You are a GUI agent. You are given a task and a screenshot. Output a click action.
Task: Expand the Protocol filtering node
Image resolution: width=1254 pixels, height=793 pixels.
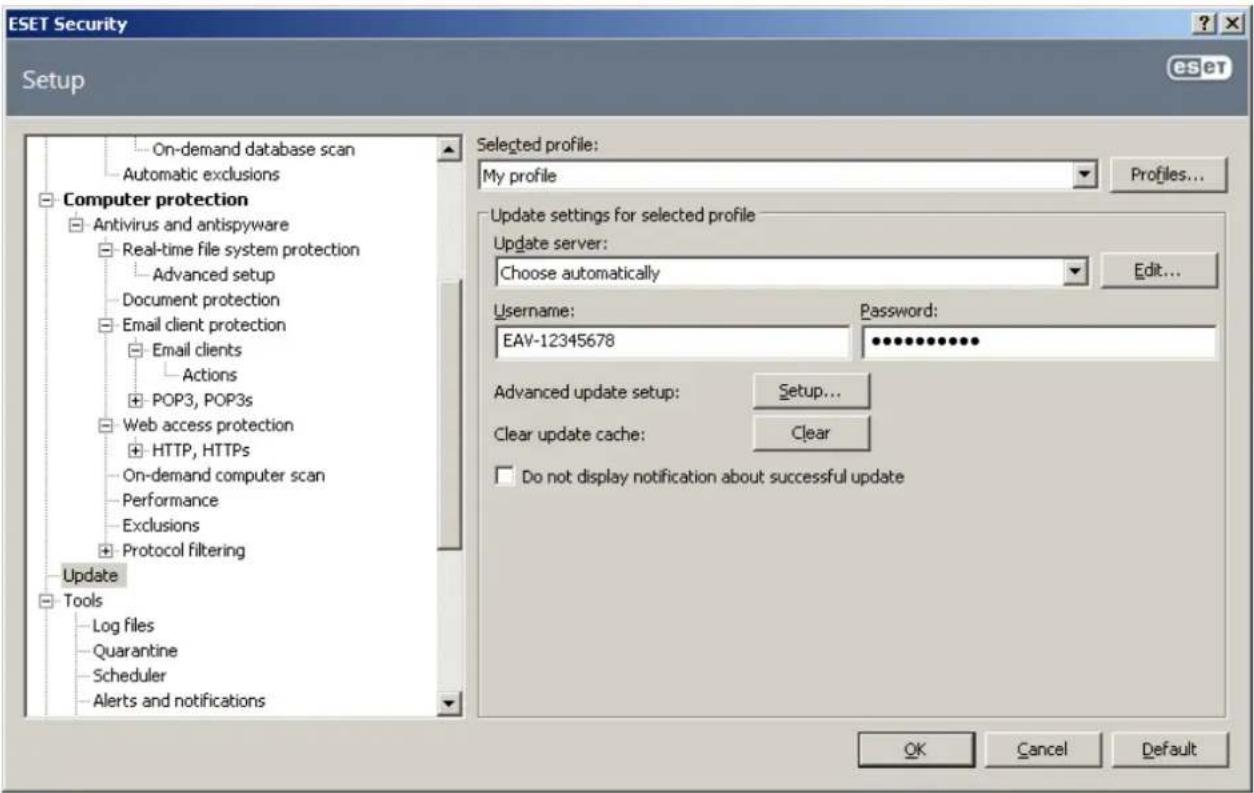[x=104, y=550]
